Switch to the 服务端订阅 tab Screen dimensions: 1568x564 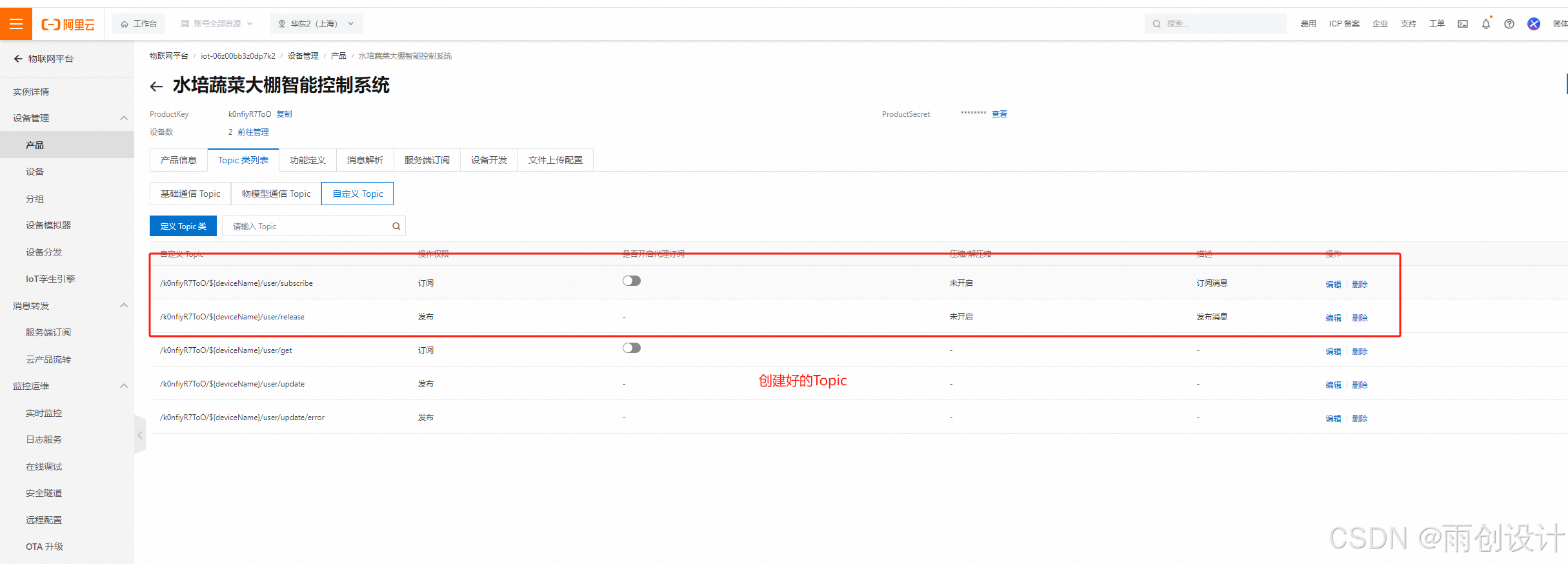pos(427,160)
